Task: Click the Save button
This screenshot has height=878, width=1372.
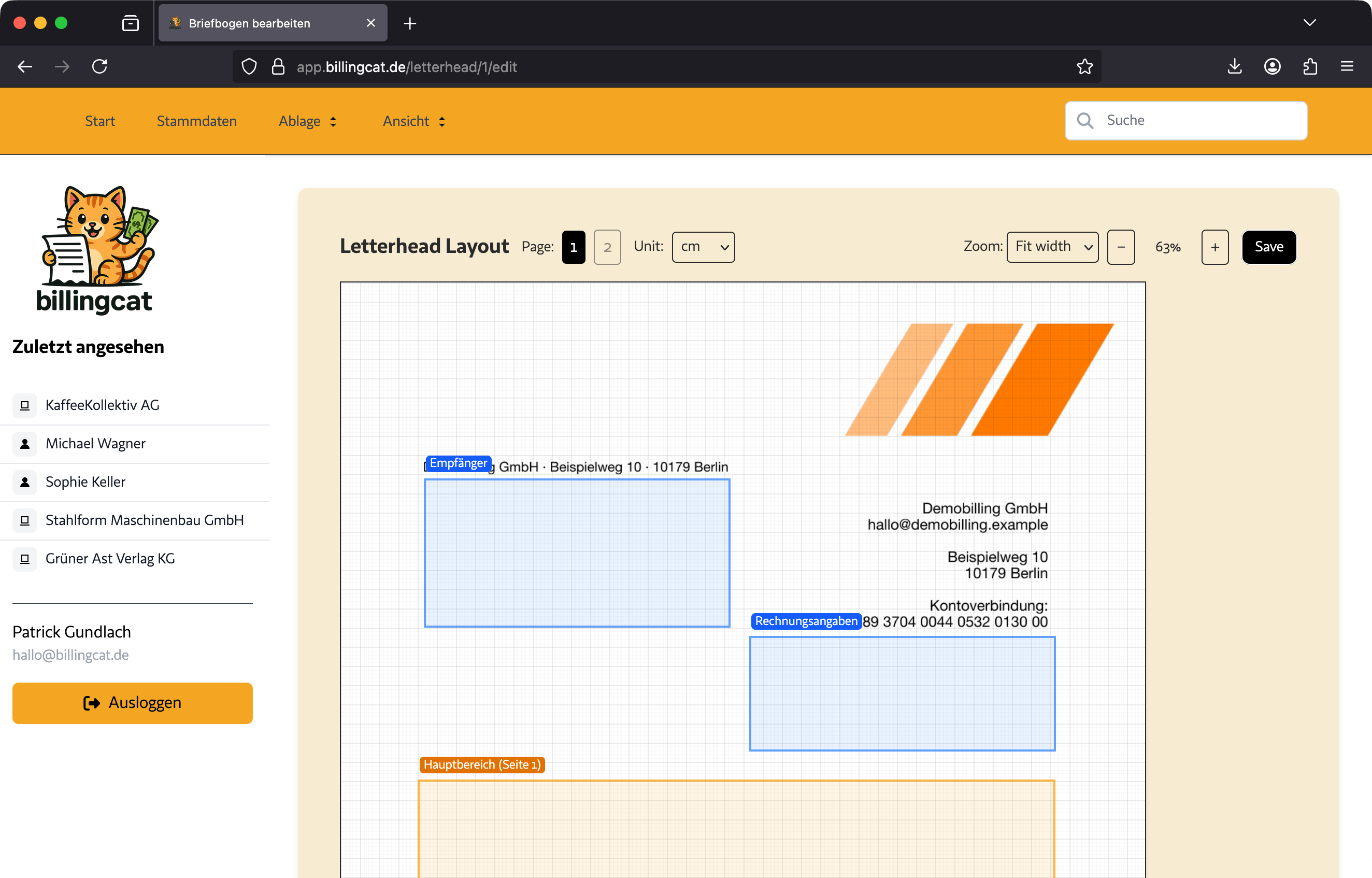Action: (1268, 247)
